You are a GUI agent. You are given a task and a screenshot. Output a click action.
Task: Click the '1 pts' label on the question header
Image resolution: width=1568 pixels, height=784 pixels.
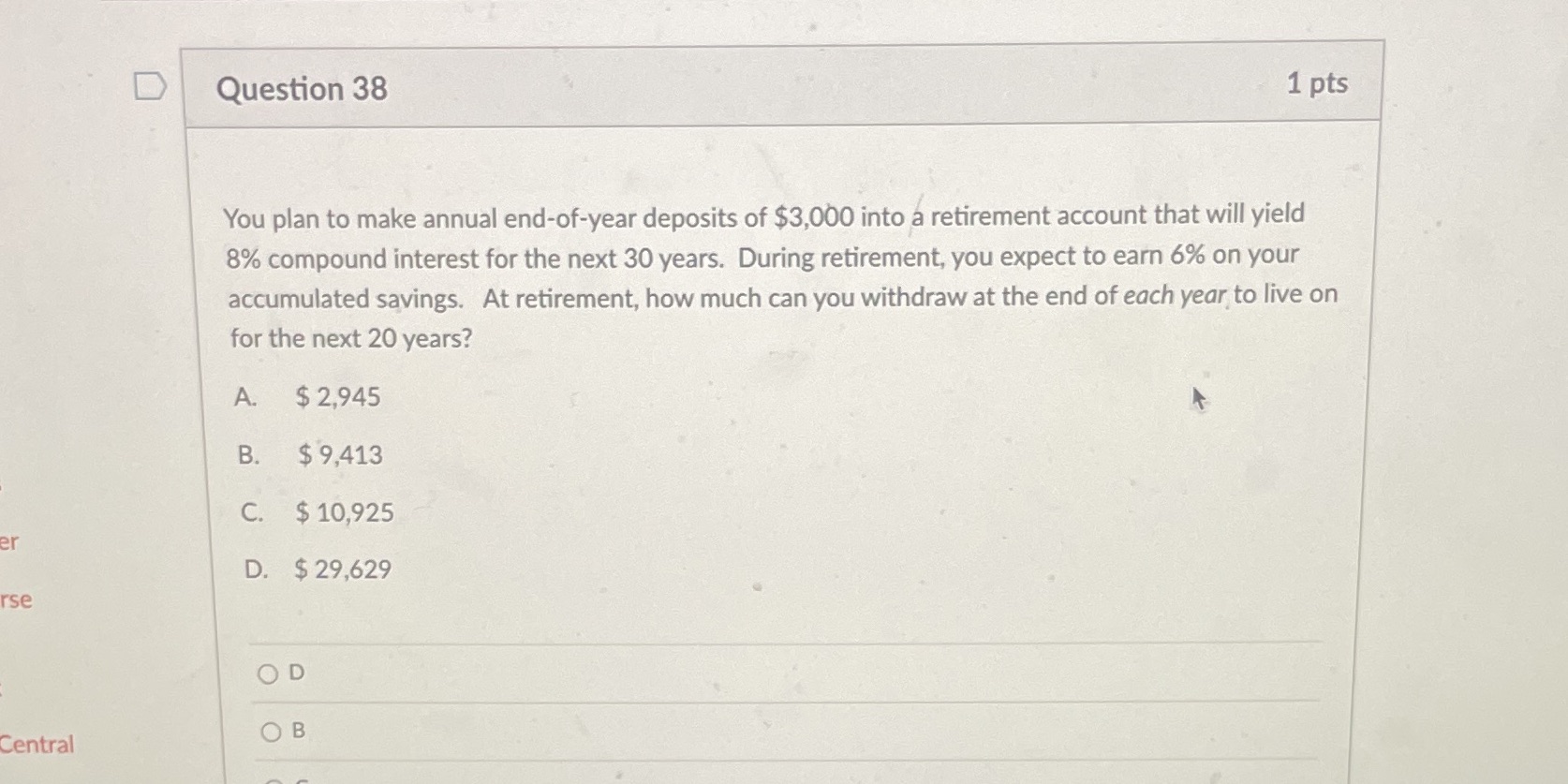pyautogui.click(x=1318, y=84)
